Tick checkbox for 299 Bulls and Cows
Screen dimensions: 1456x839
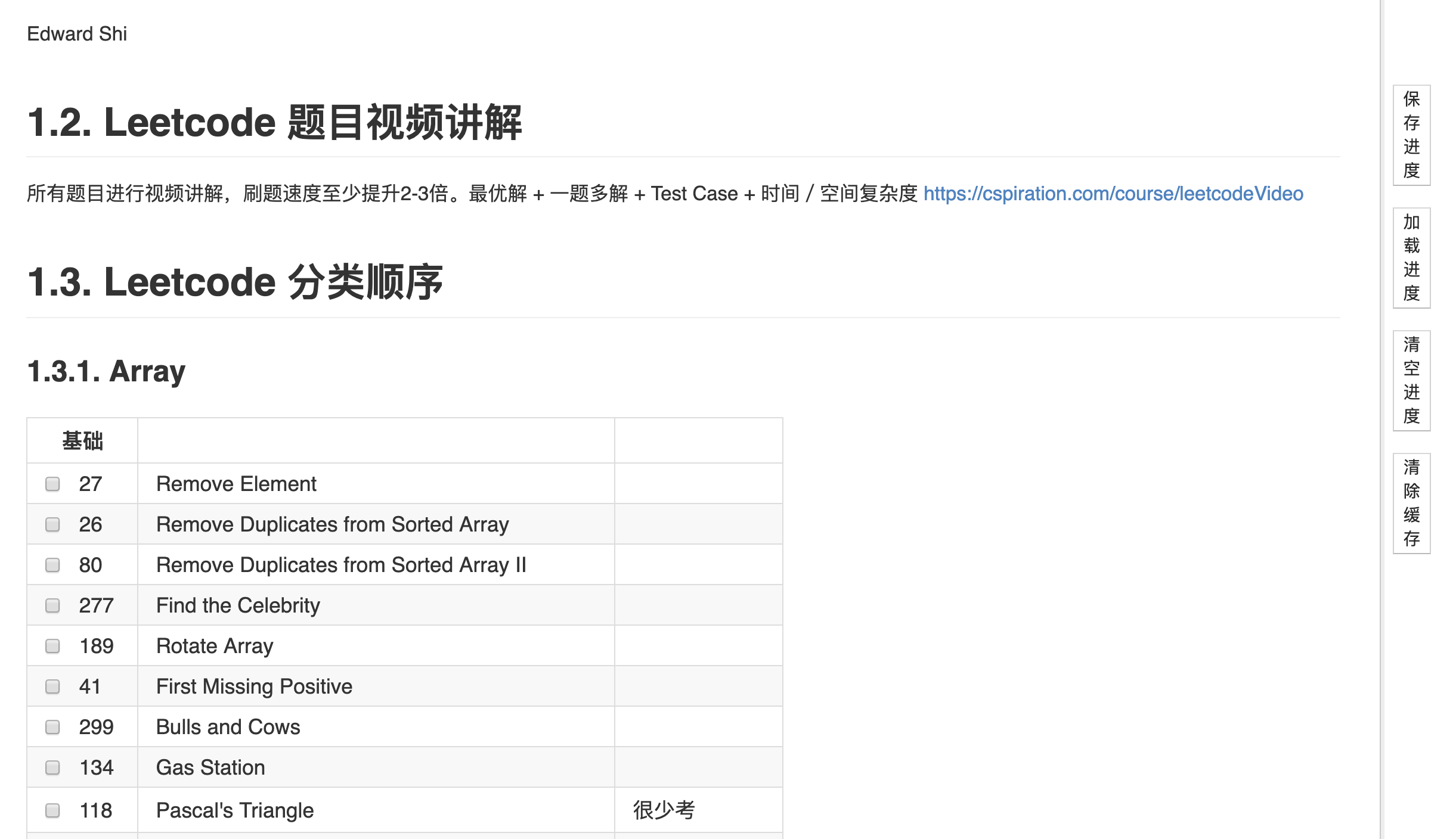(52, 727)
